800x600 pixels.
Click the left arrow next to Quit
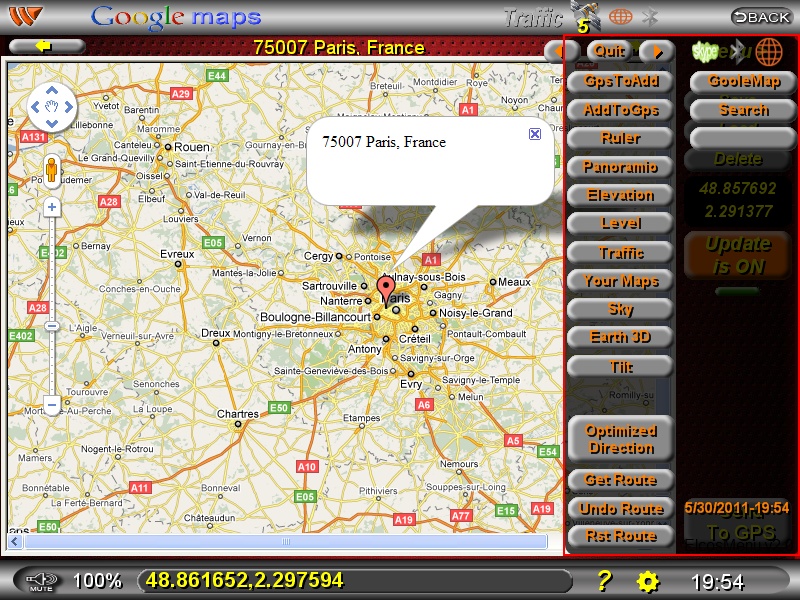560,50
